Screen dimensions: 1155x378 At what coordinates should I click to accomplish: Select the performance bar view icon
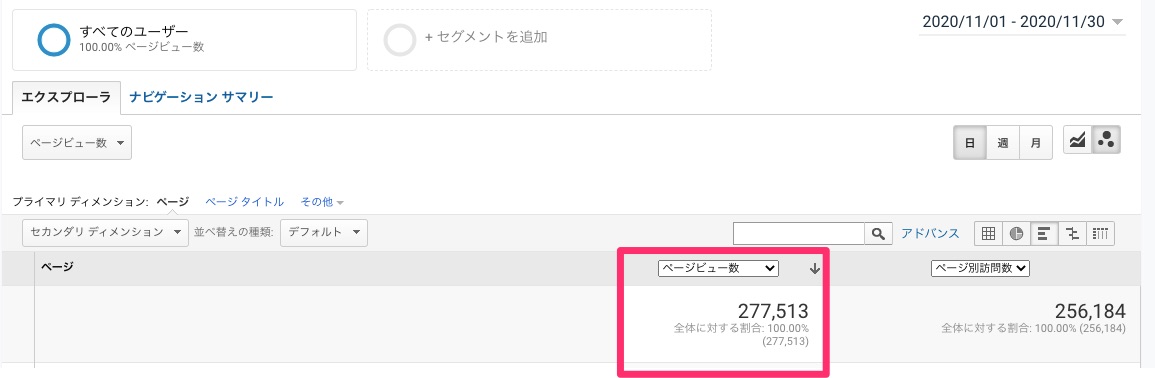click(x=1044, y=234)
